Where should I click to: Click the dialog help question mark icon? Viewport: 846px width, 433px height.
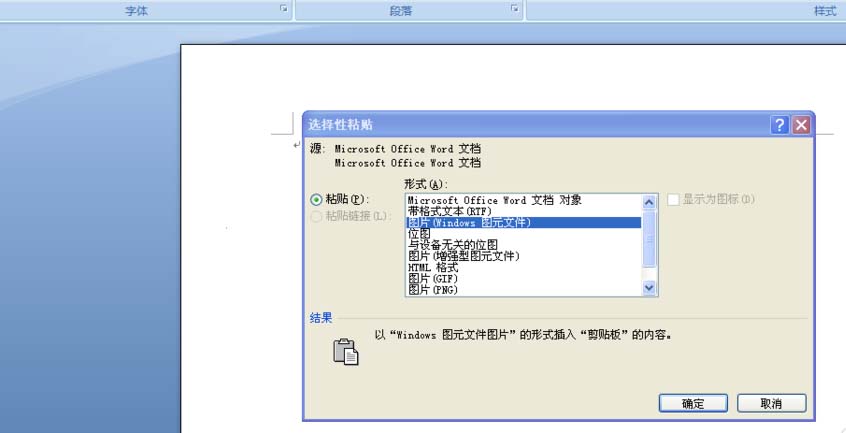tap(779, 125)
